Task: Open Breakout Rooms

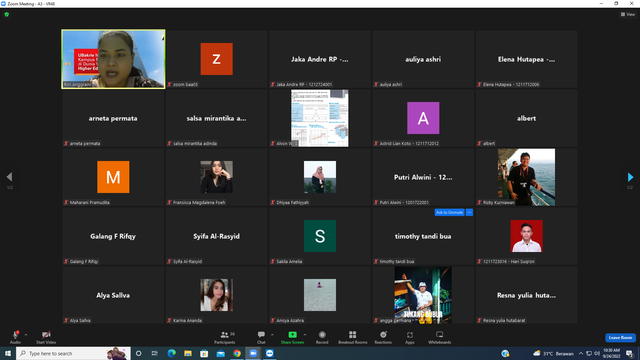Action: point(353,337)
